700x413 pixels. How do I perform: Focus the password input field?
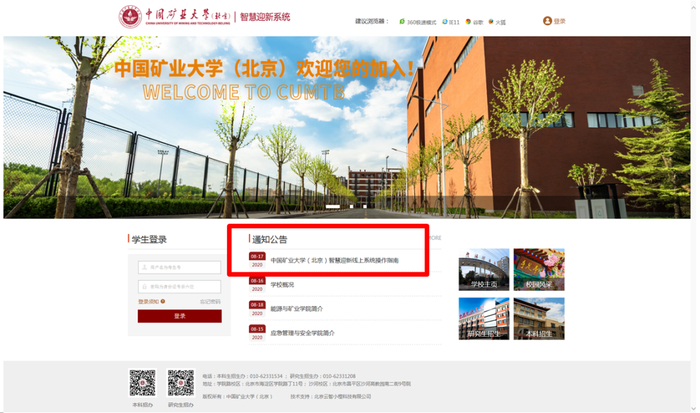[x=179, y=287]
